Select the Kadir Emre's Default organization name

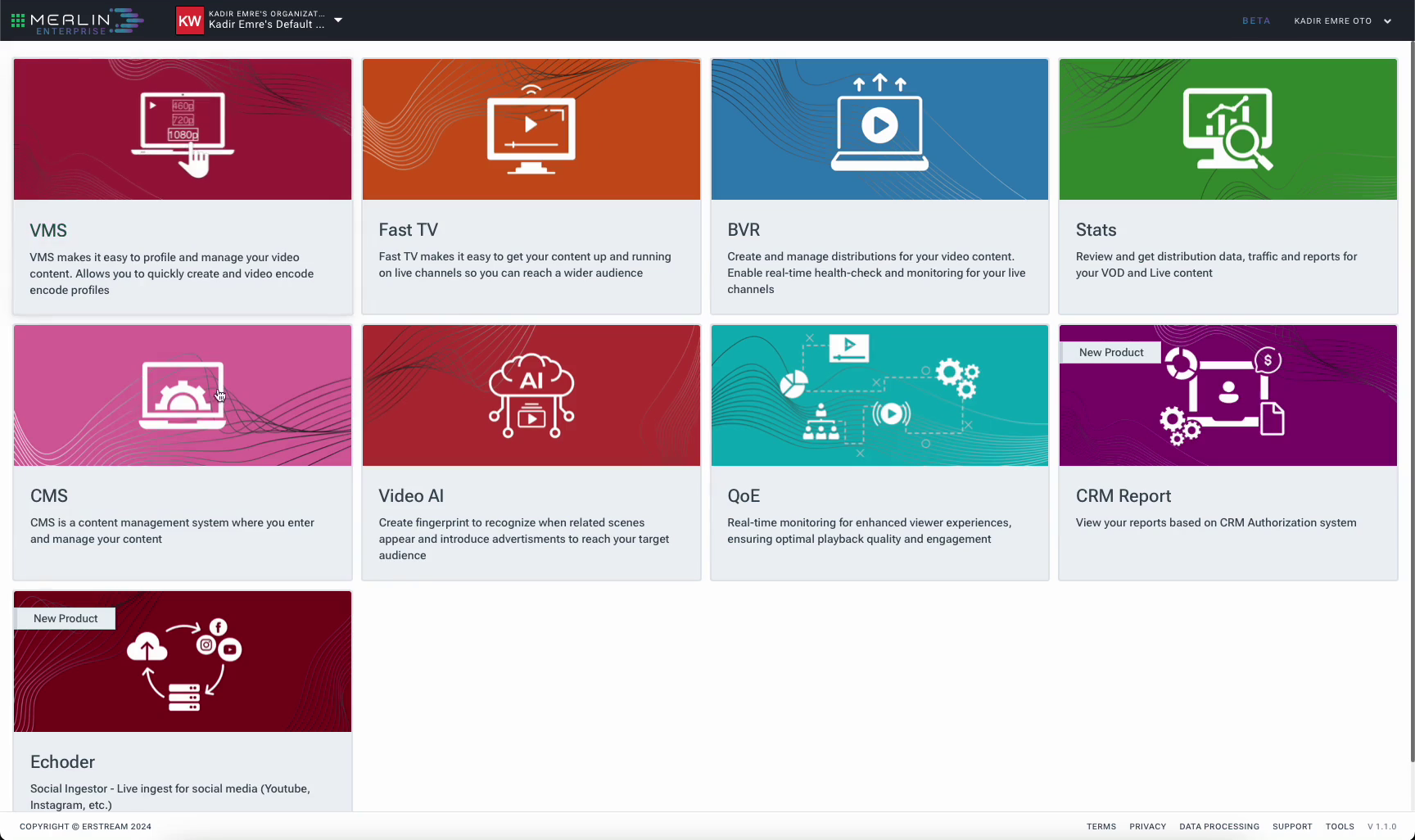266,25
